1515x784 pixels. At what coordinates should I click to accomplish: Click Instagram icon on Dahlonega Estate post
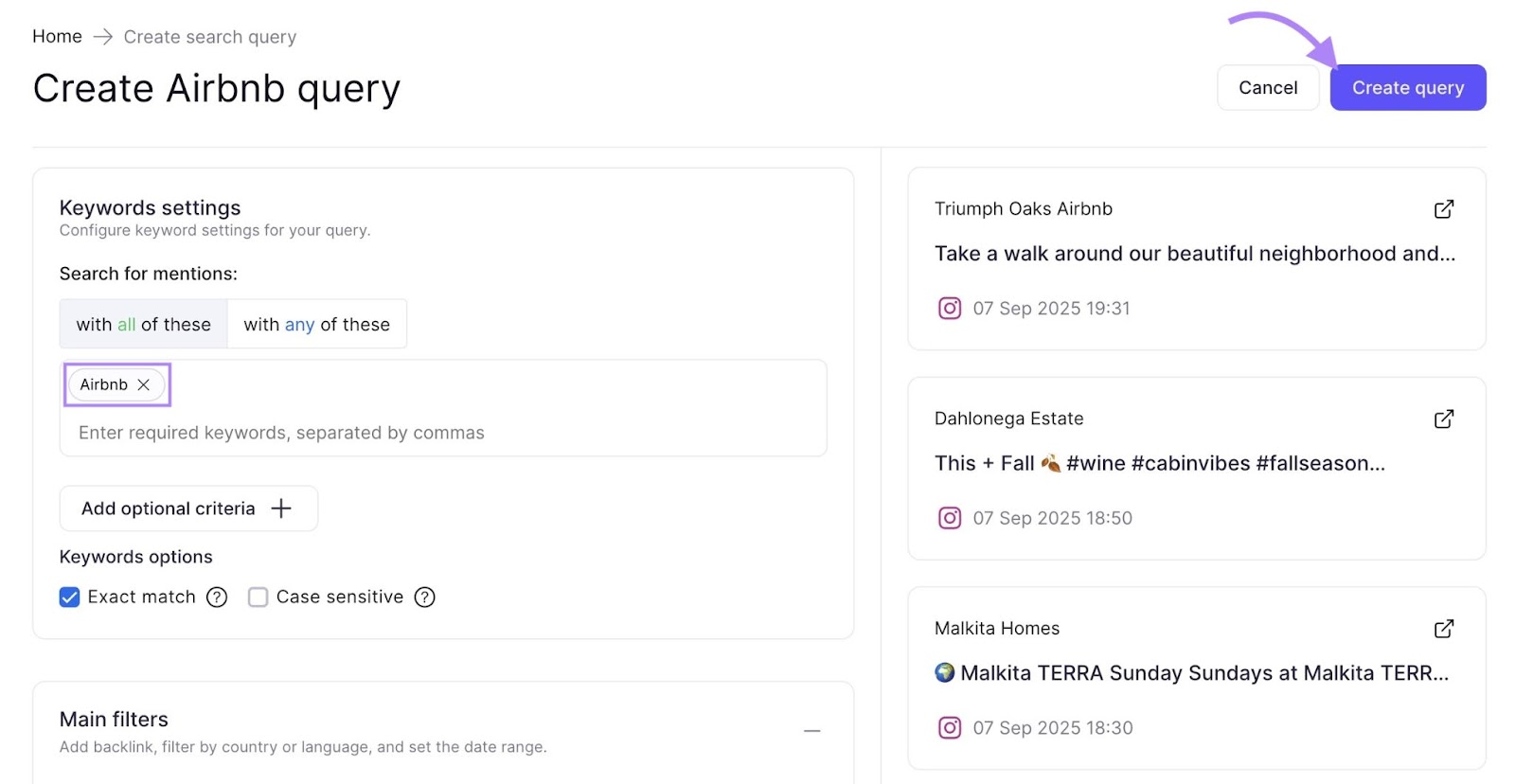coord(949,518)
